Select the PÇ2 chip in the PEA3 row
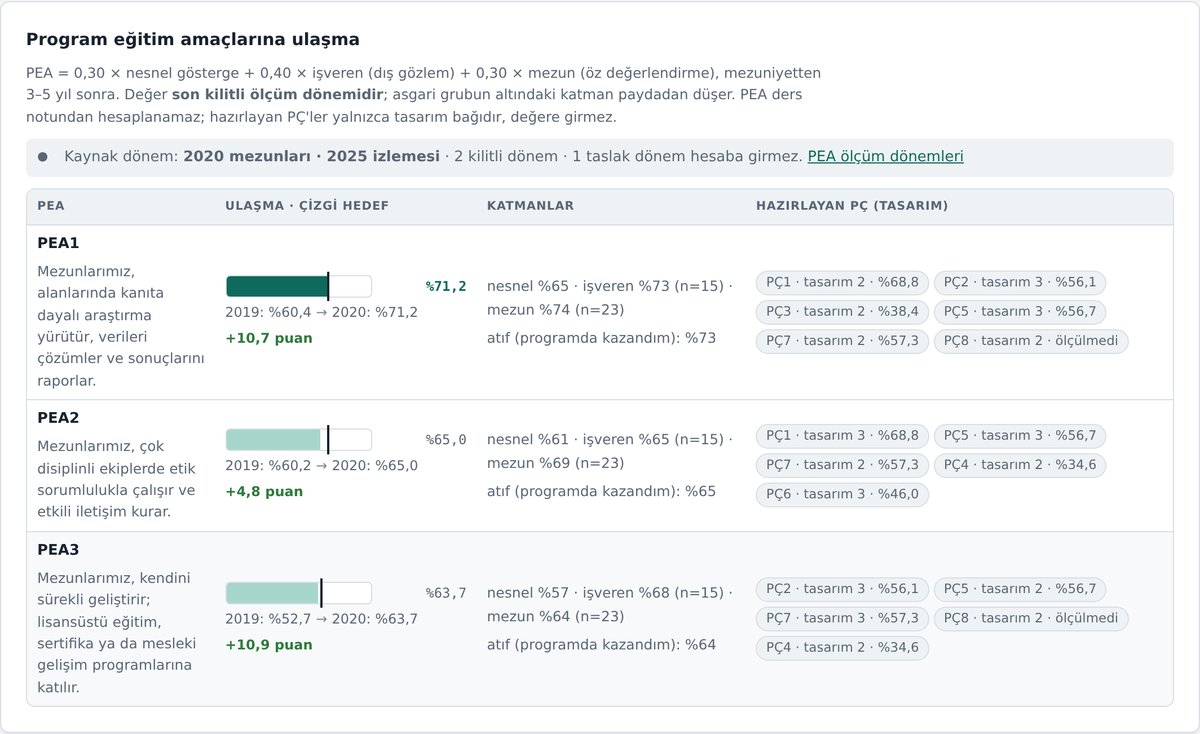 (842, 589)
